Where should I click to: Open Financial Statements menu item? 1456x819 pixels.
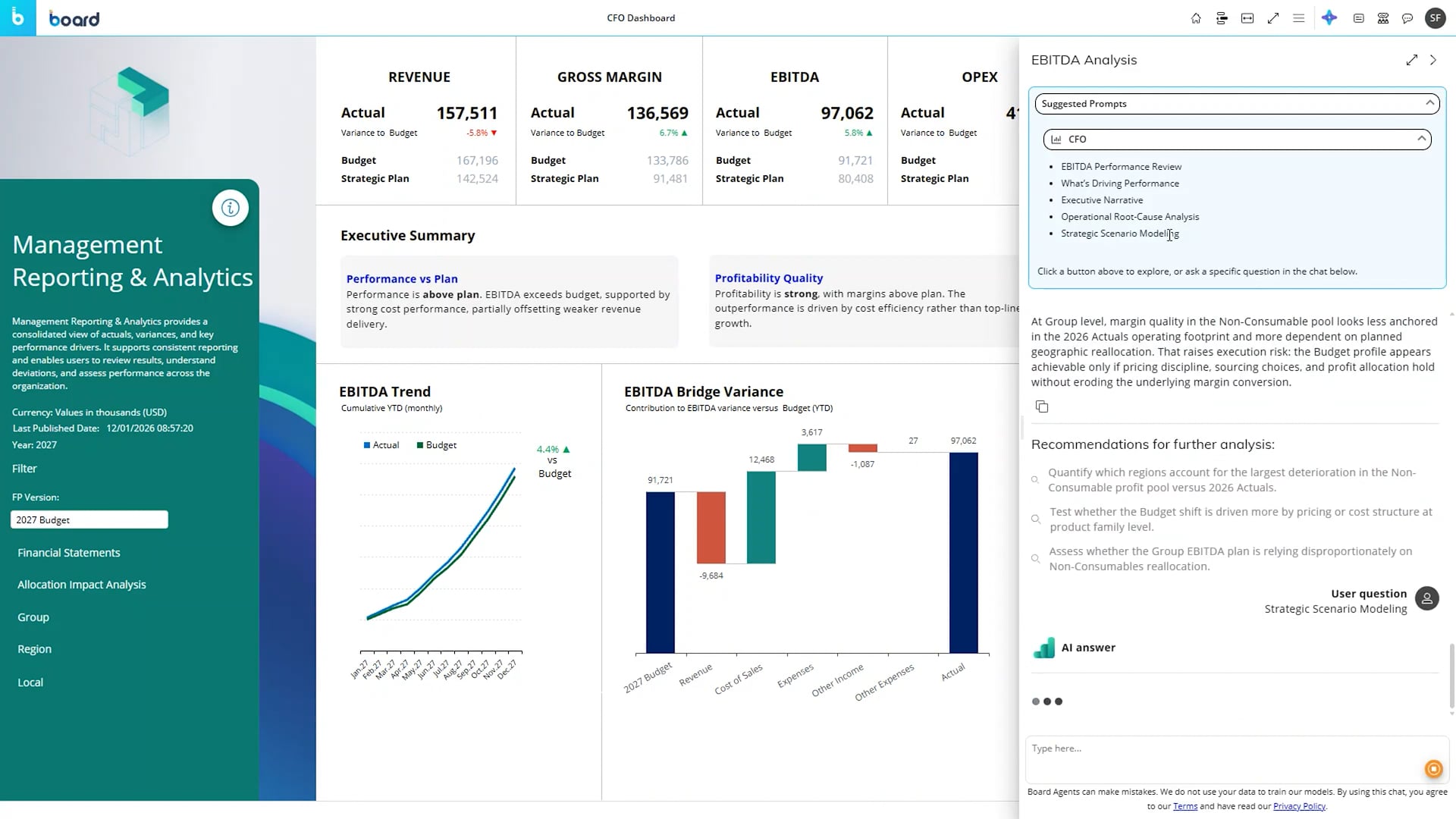tap(69, 553)
